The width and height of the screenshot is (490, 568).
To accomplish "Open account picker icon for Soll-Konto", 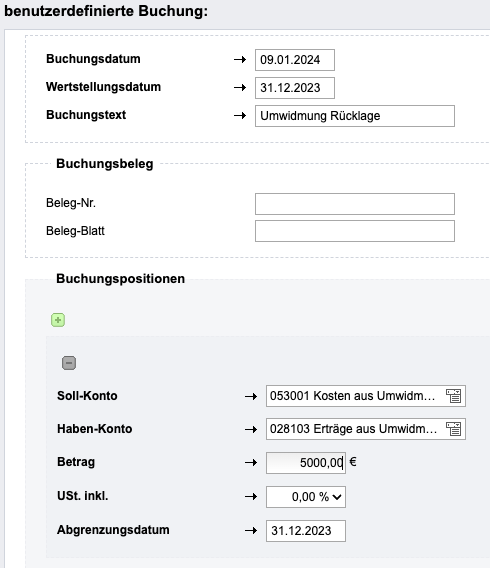I will click(x=453, y=396).
